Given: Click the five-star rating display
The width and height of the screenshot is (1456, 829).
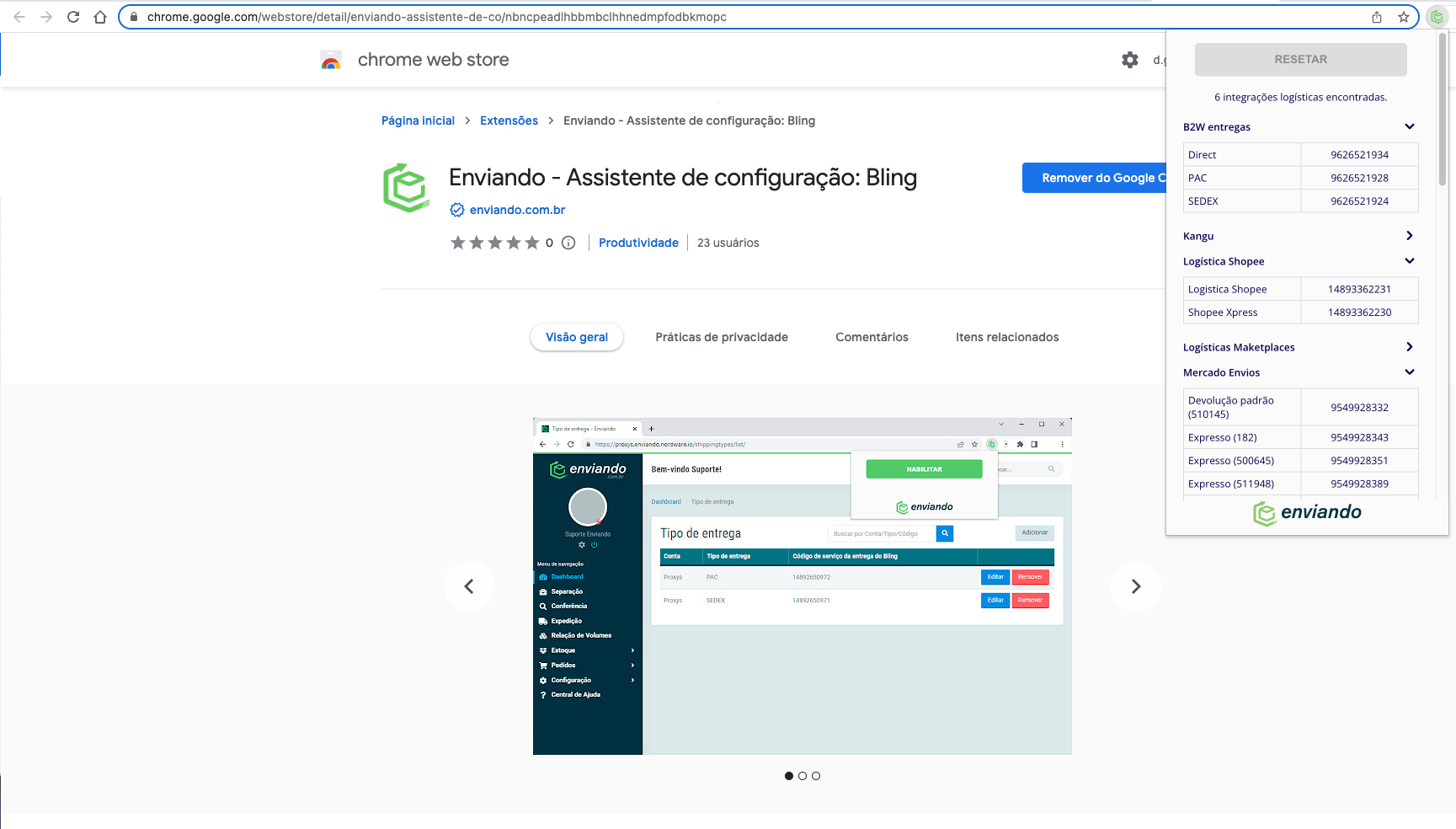Looking at the screenshot, I should click(x=494, y=243).
